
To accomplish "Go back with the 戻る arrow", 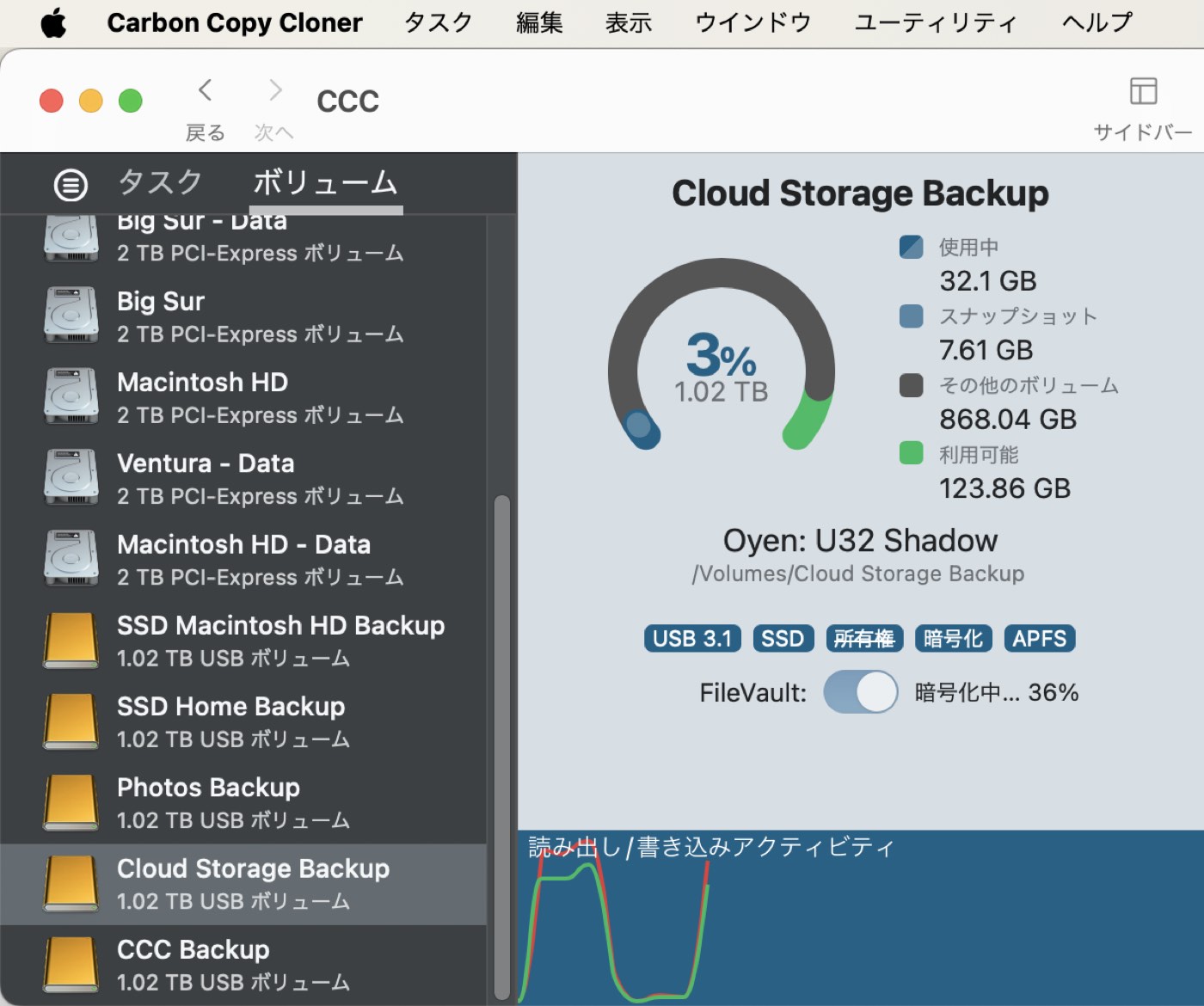I will pyautogui.click(x=205, y=90).
